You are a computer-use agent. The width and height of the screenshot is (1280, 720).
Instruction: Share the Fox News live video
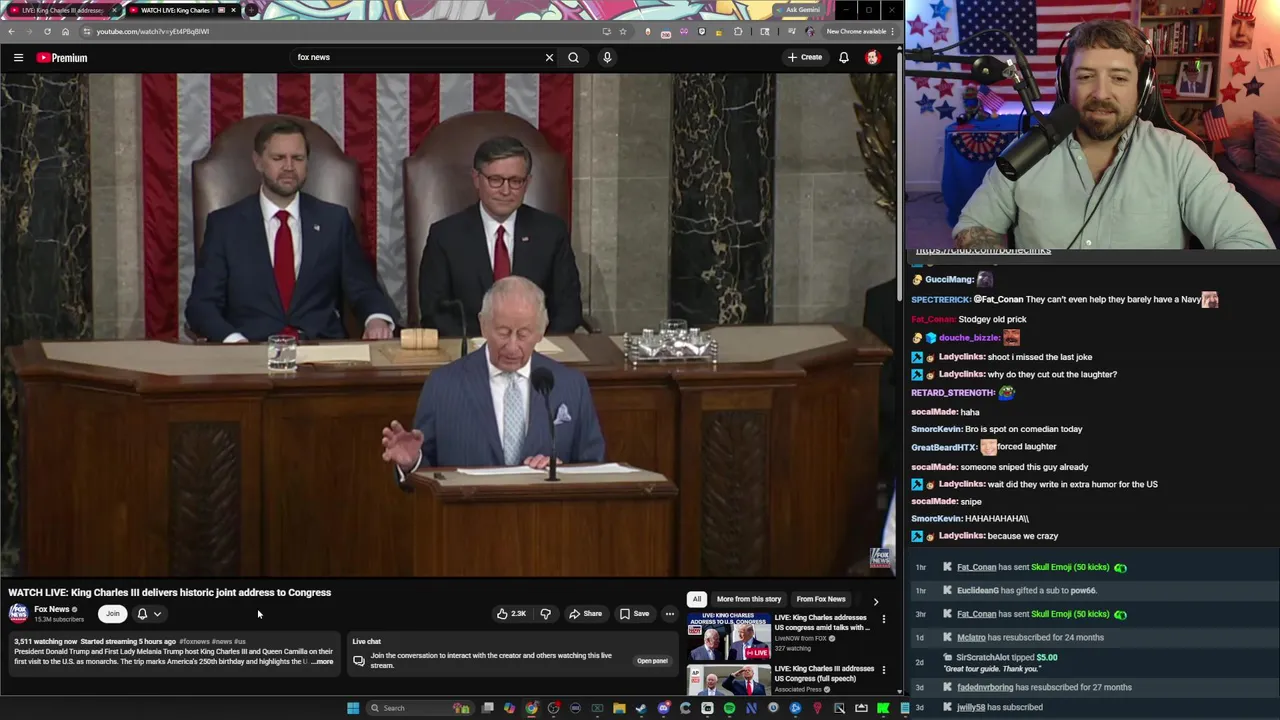(586, 614)
